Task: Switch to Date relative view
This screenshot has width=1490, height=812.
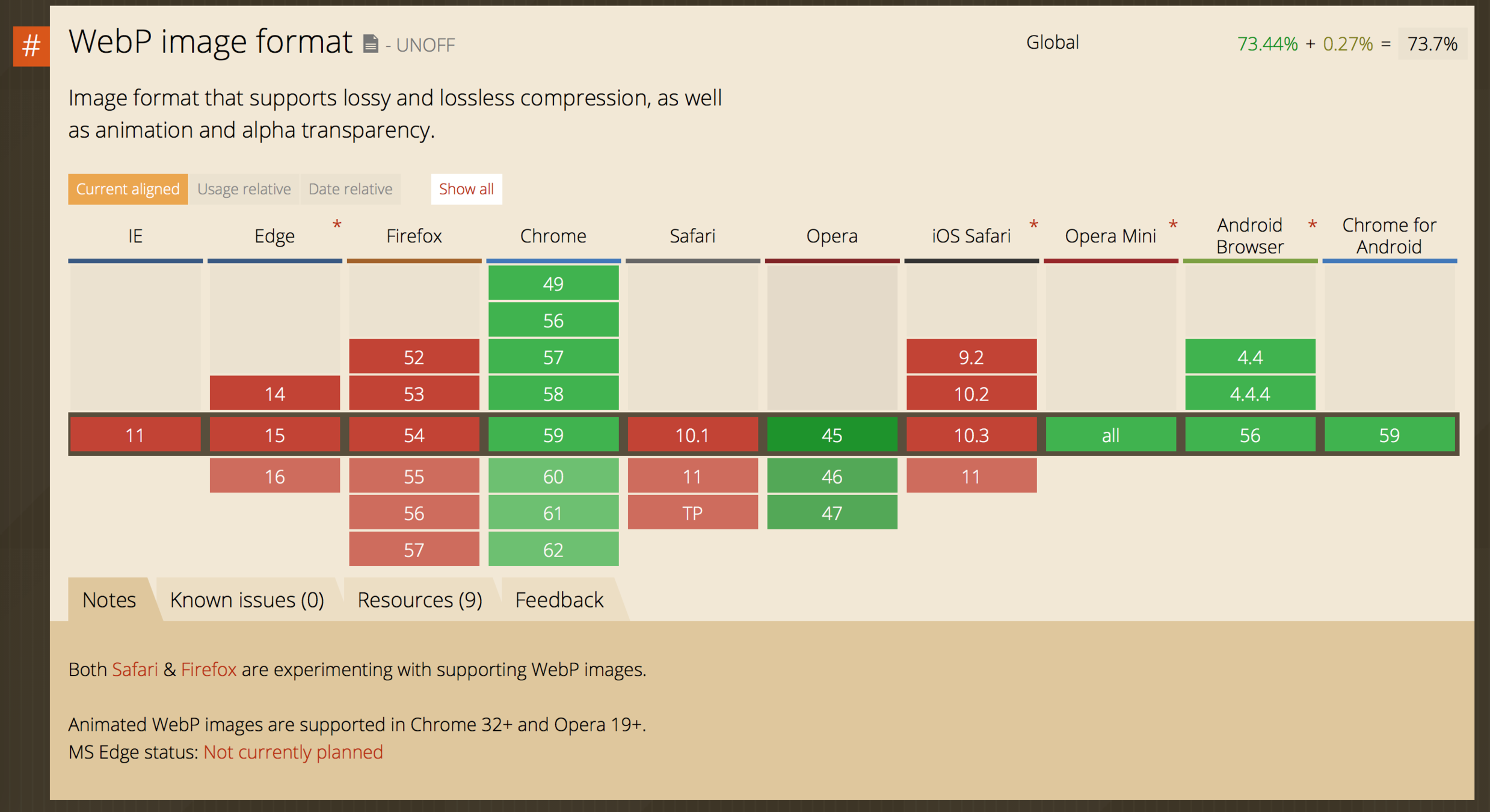Action: click(350, 189)
